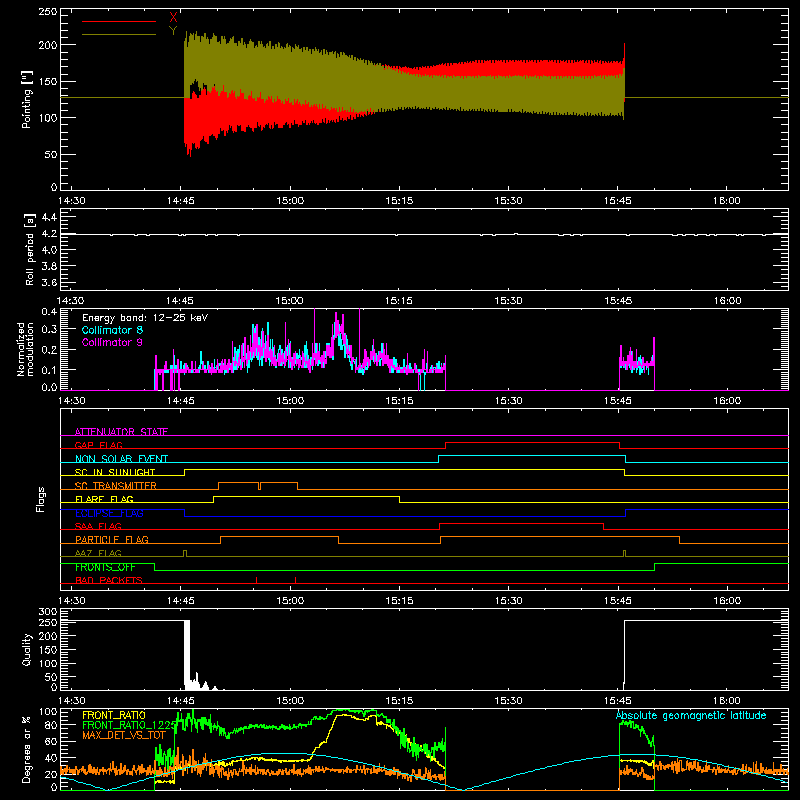800x800 pixels.
Task: Click the 15:30 time label under Roll period plot
Action: click(x=508, y=301)
